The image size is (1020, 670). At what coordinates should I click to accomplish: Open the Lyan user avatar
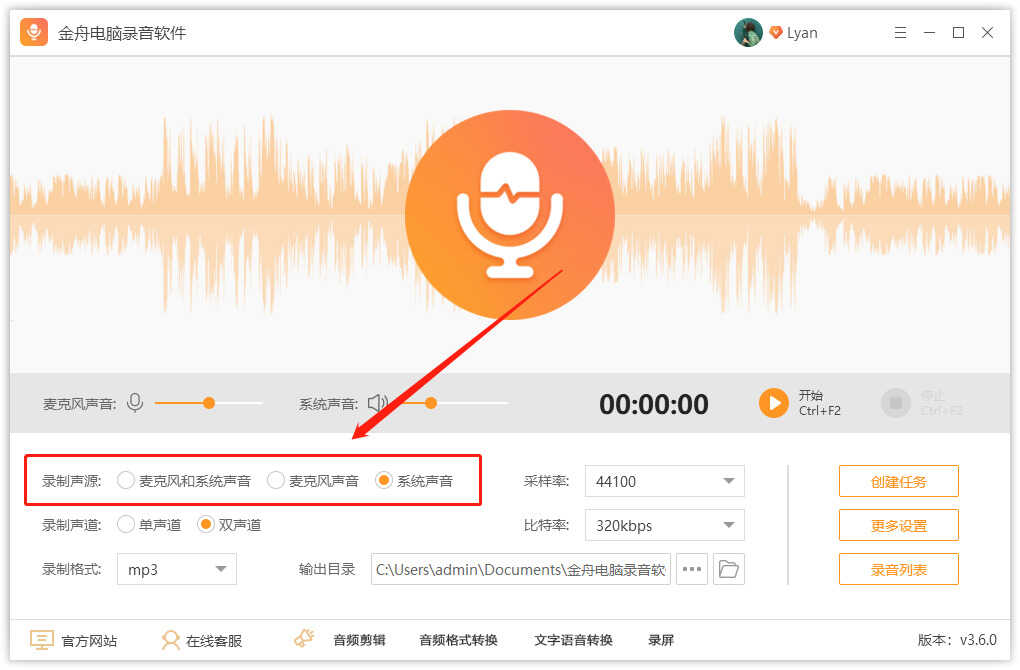pyautogui.click(x=748, y=33)
